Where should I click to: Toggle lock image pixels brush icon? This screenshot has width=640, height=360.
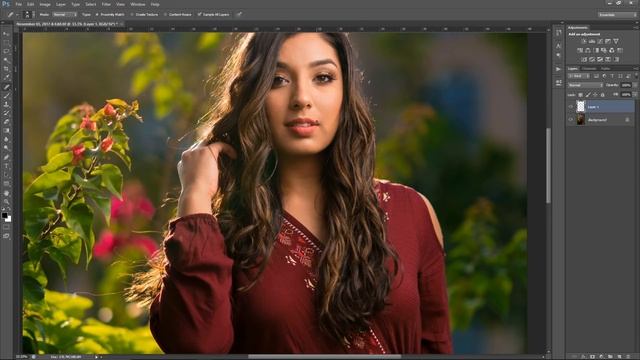coord(588,95)
